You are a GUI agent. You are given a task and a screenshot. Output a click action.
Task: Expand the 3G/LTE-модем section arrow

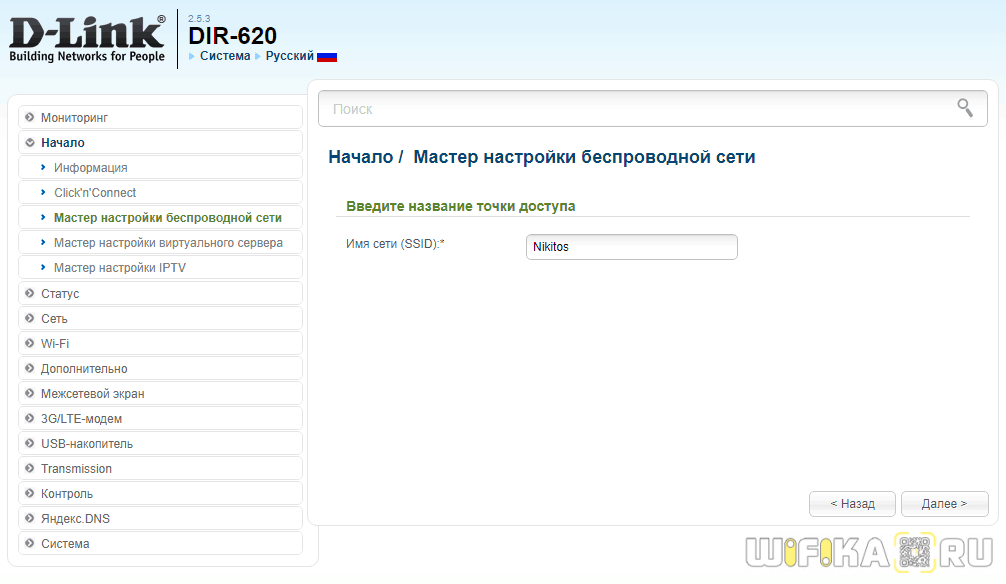tap(30, 418)
